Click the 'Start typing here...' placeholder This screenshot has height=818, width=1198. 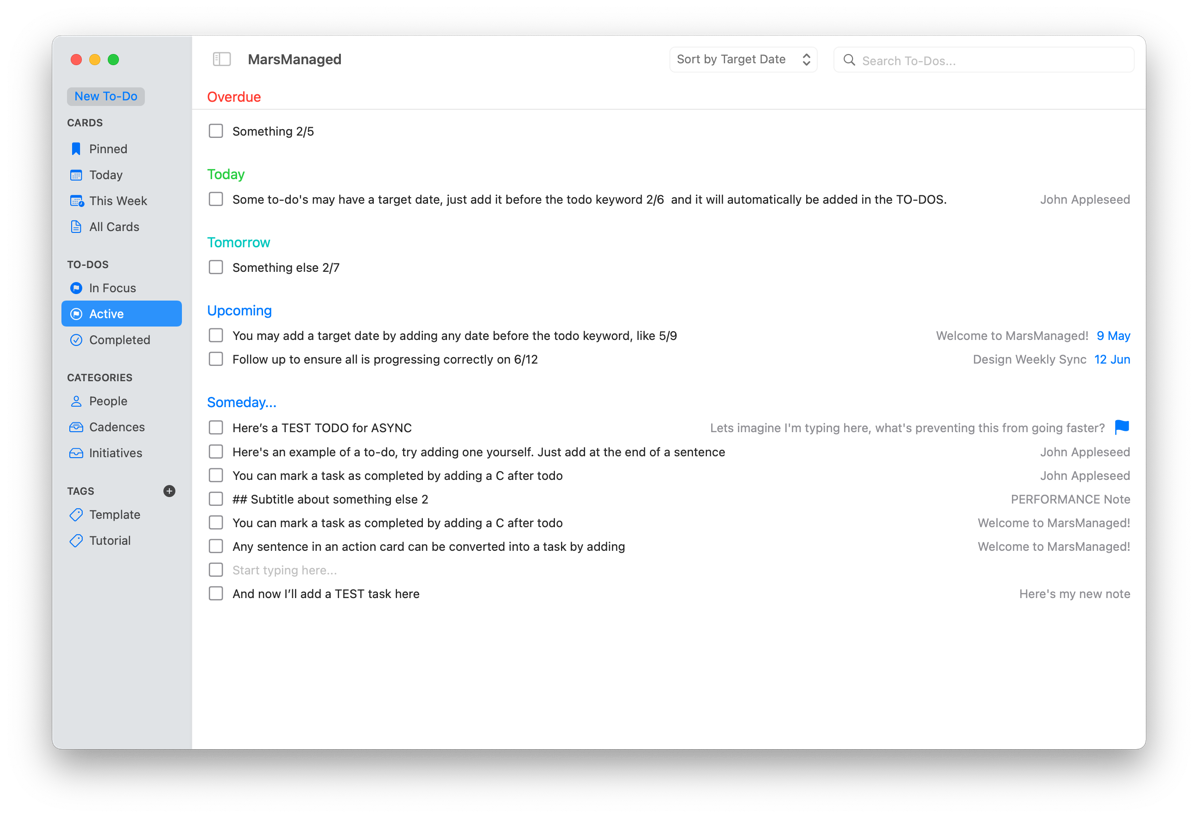(x=284, y=571)
